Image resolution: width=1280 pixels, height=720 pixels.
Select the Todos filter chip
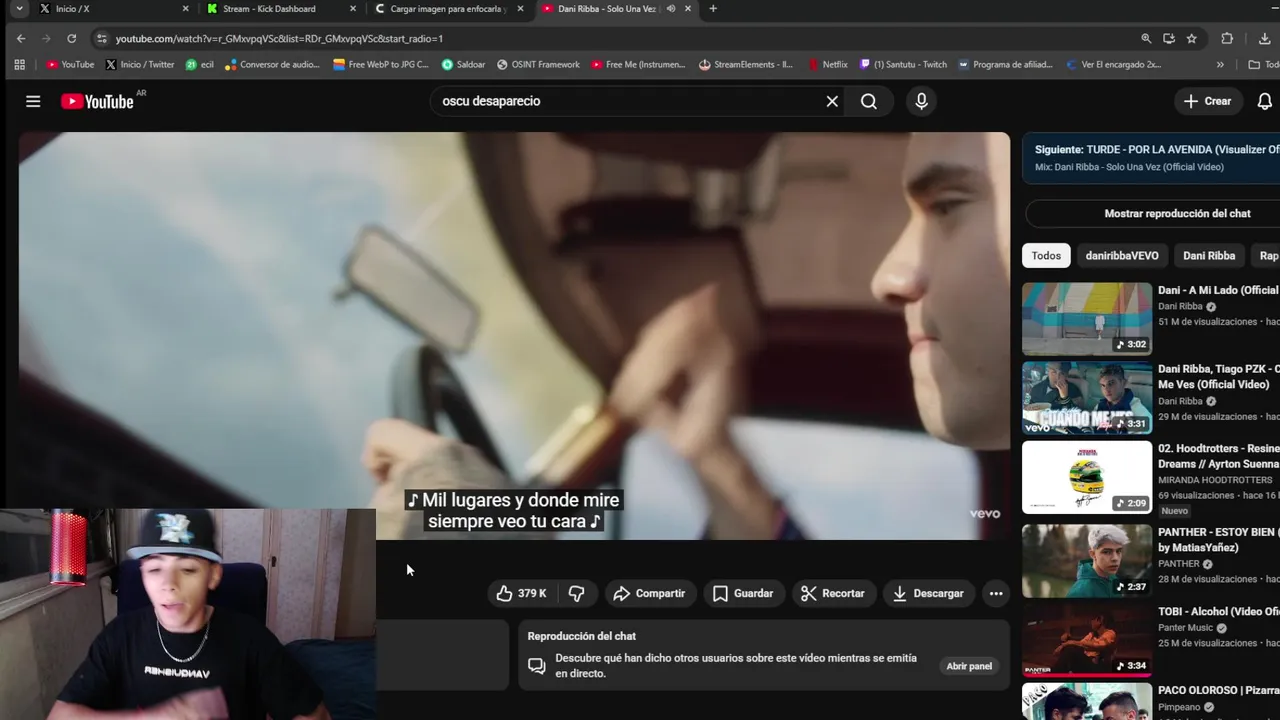pos(1046,255)
